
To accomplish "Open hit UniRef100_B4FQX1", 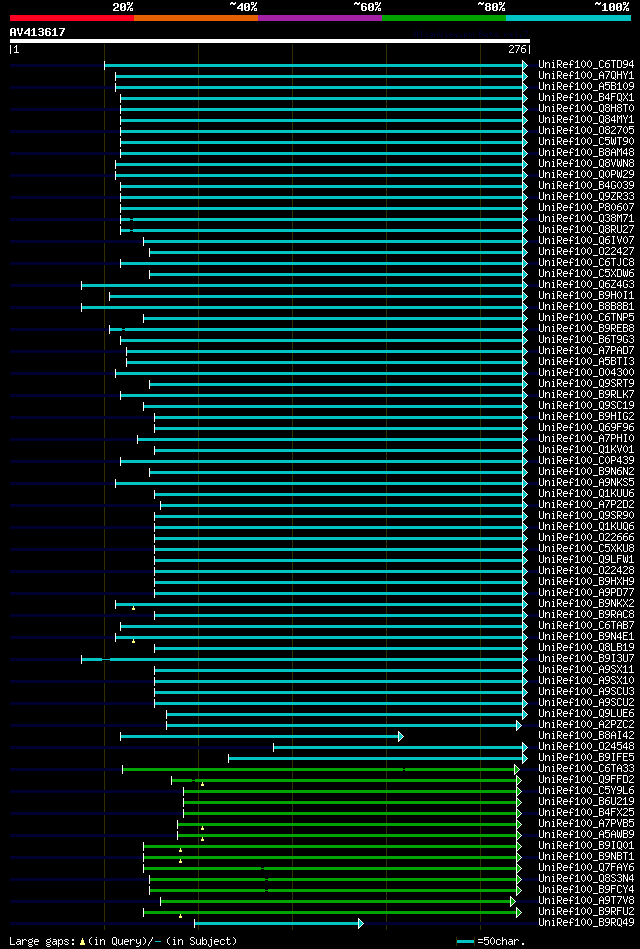I will click(x=586, y=97).
